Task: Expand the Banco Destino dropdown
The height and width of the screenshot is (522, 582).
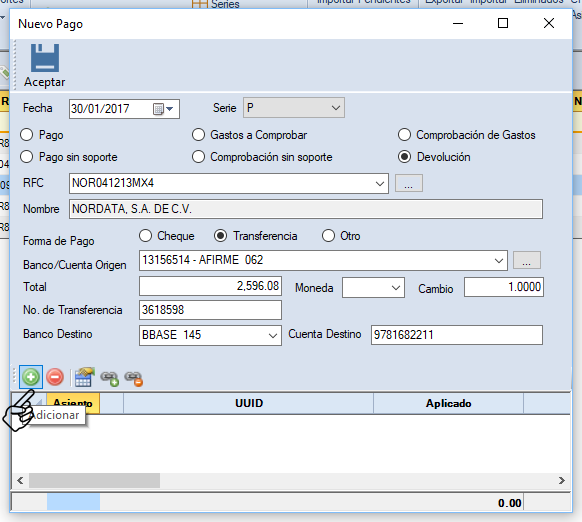Action: pyautogui.click(x=210, y=335)
